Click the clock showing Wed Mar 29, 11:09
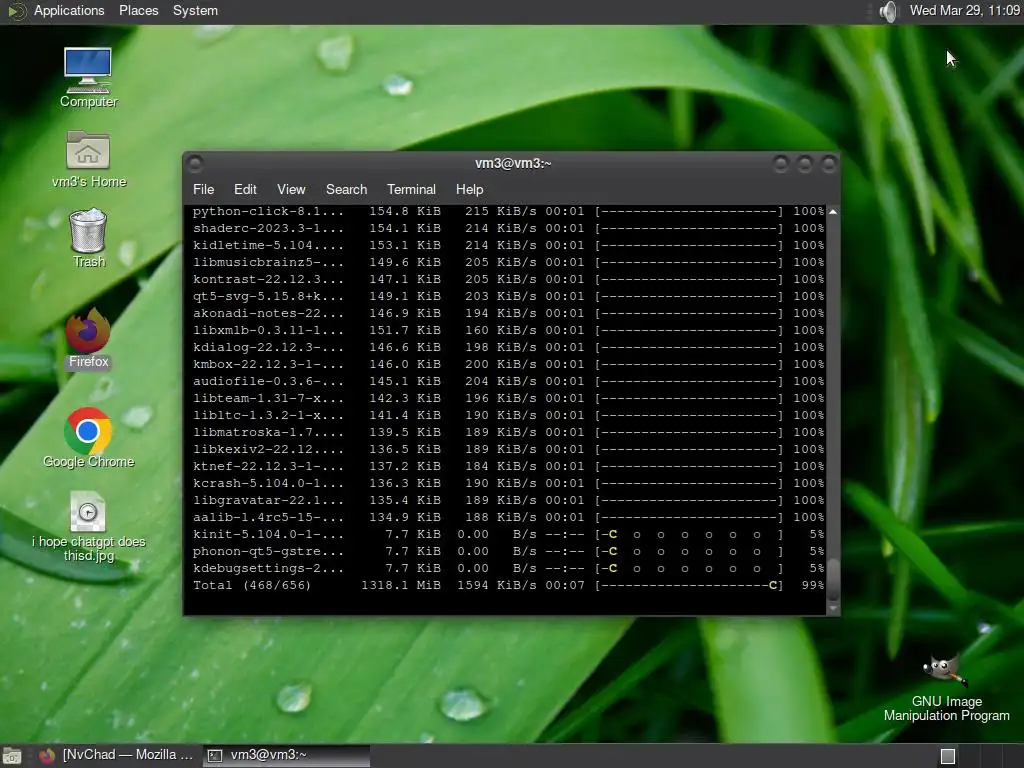Viewport: 1024px width, 768px height. coord(965,10)
